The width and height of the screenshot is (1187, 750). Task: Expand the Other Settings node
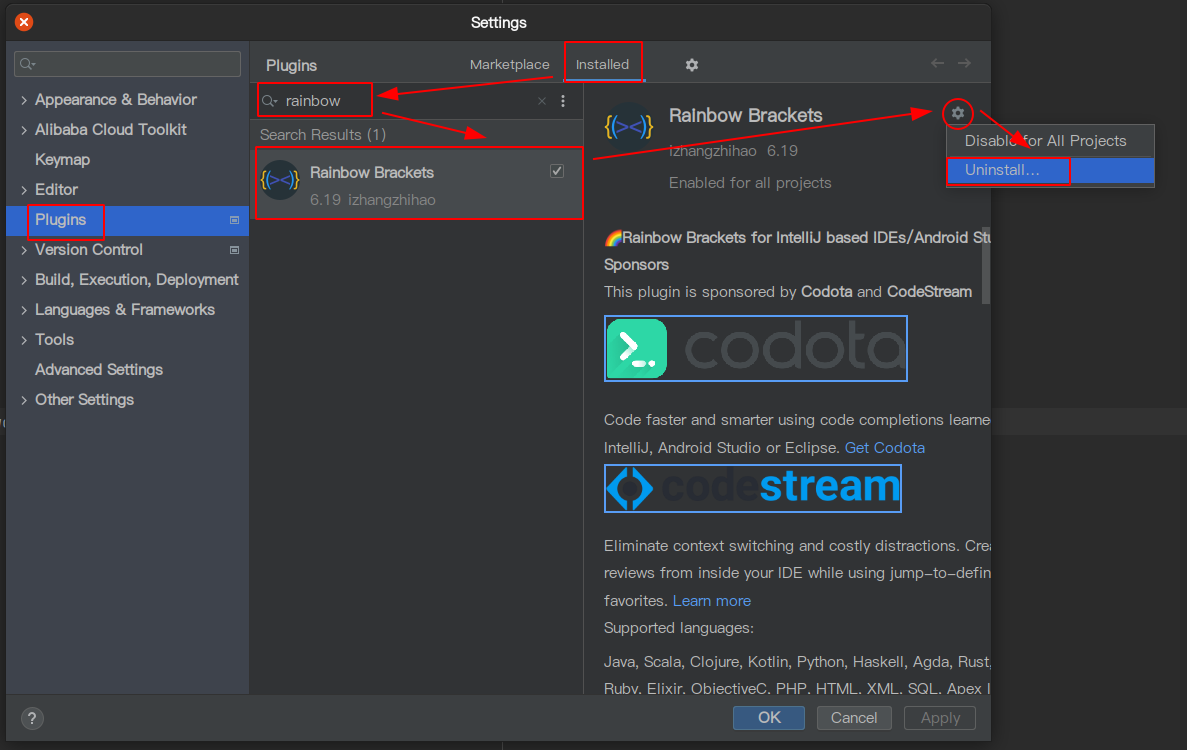coord(23,400)
